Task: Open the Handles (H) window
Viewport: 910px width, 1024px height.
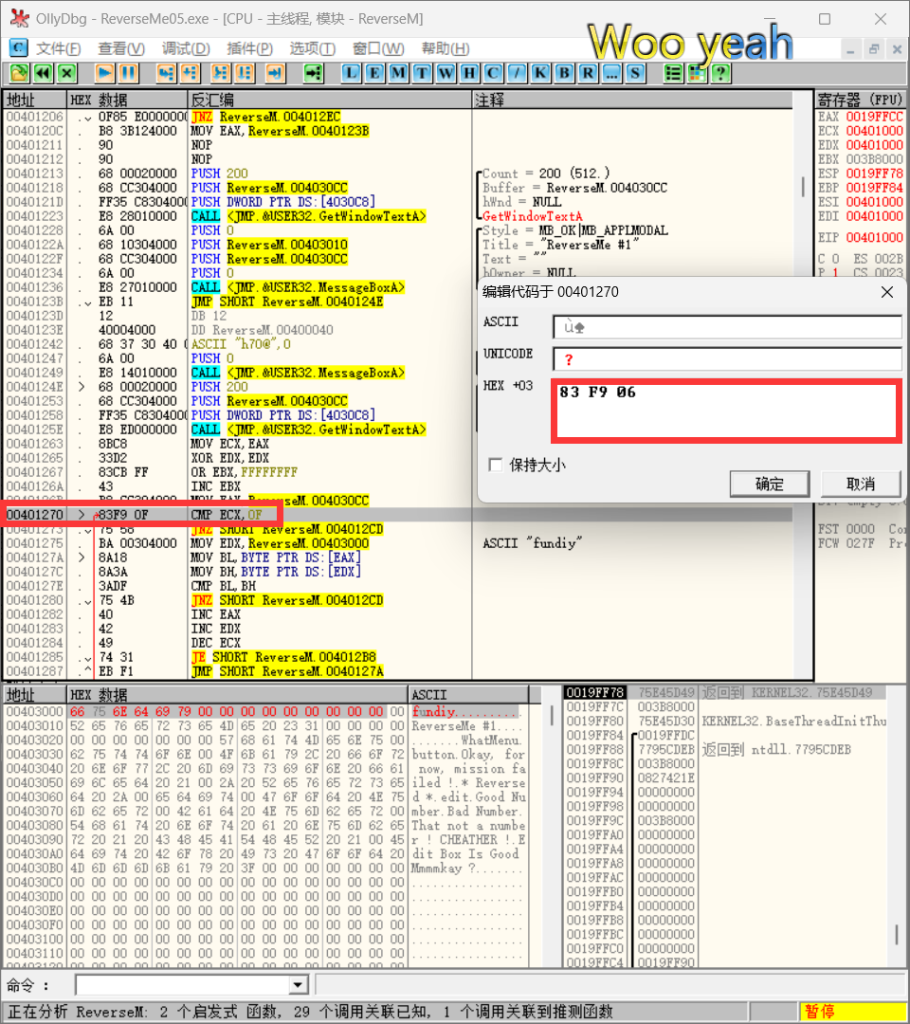Action: pos(468,73)
